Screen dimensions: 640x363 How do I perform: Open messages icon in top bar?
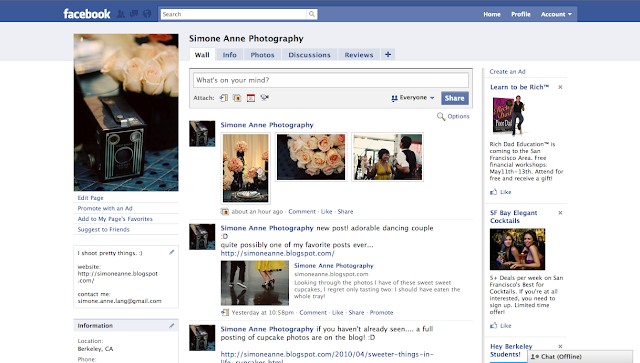click(134, 14)
